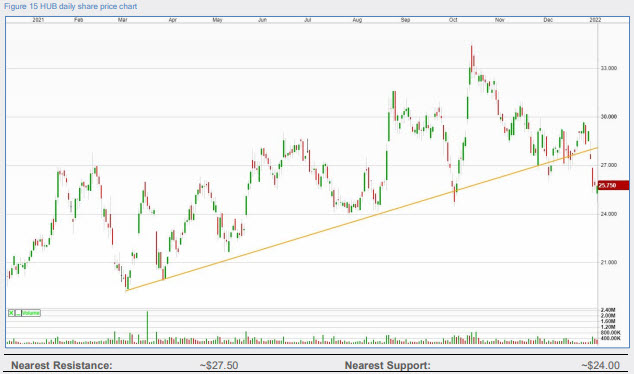The width and height of the screenshot is (634, 374).
Task: Click the 400.00K volume axis label
Action: click(611, 338)
